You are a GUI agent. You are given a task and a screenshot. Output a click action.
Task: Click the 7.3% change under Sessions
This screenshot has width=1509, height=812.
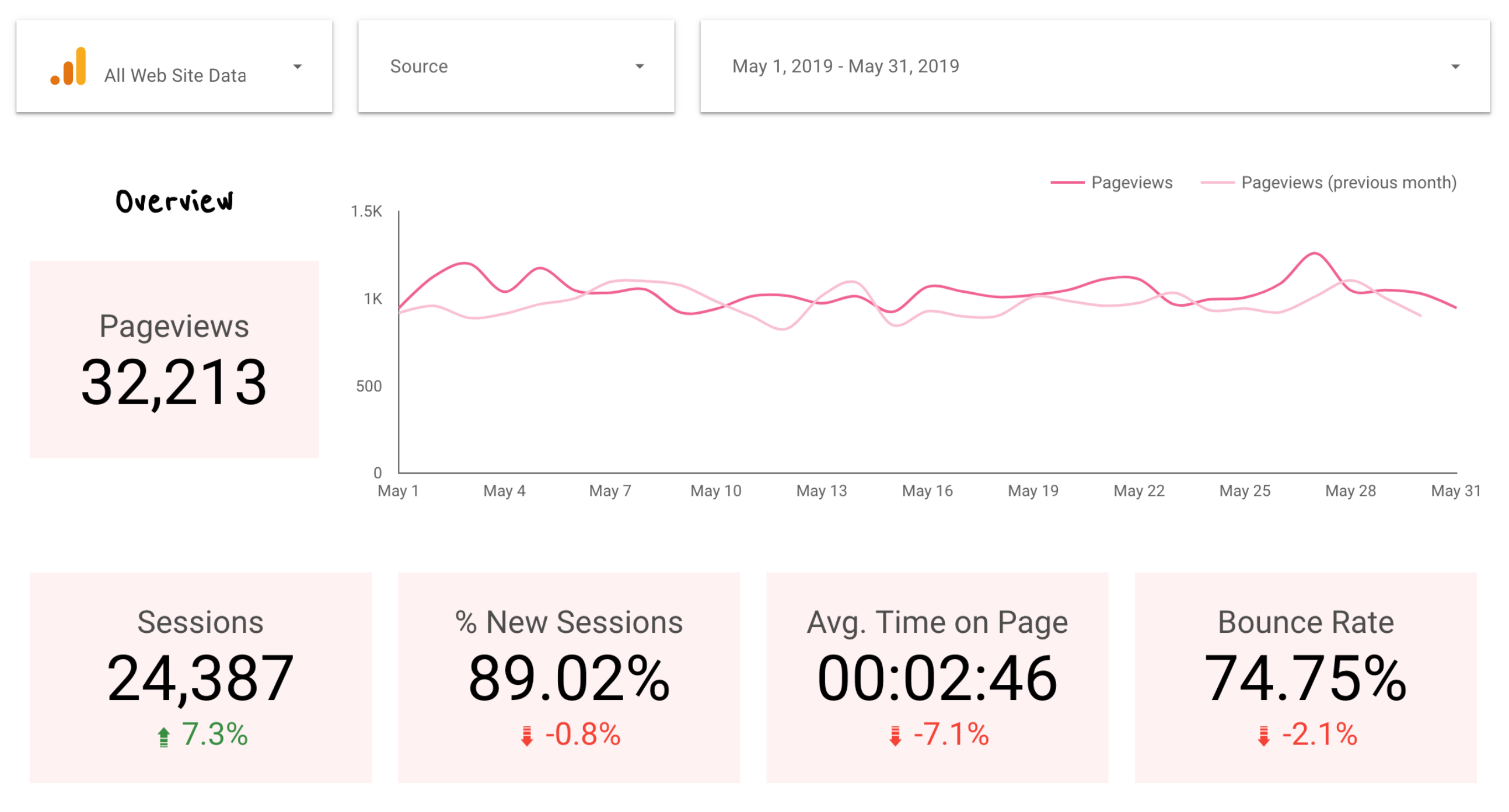[x=214, y=734]
